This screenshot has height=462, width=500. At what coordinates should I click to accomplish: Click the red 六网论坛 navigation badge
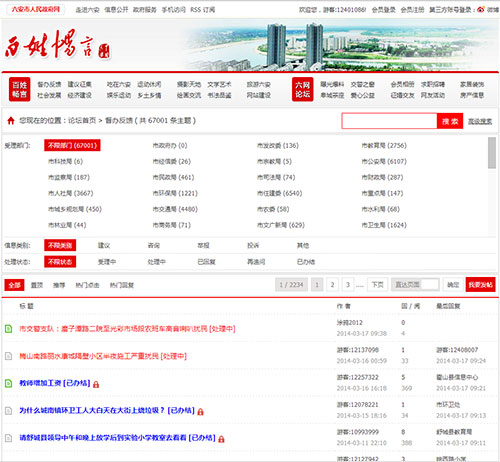click(303, 89)
